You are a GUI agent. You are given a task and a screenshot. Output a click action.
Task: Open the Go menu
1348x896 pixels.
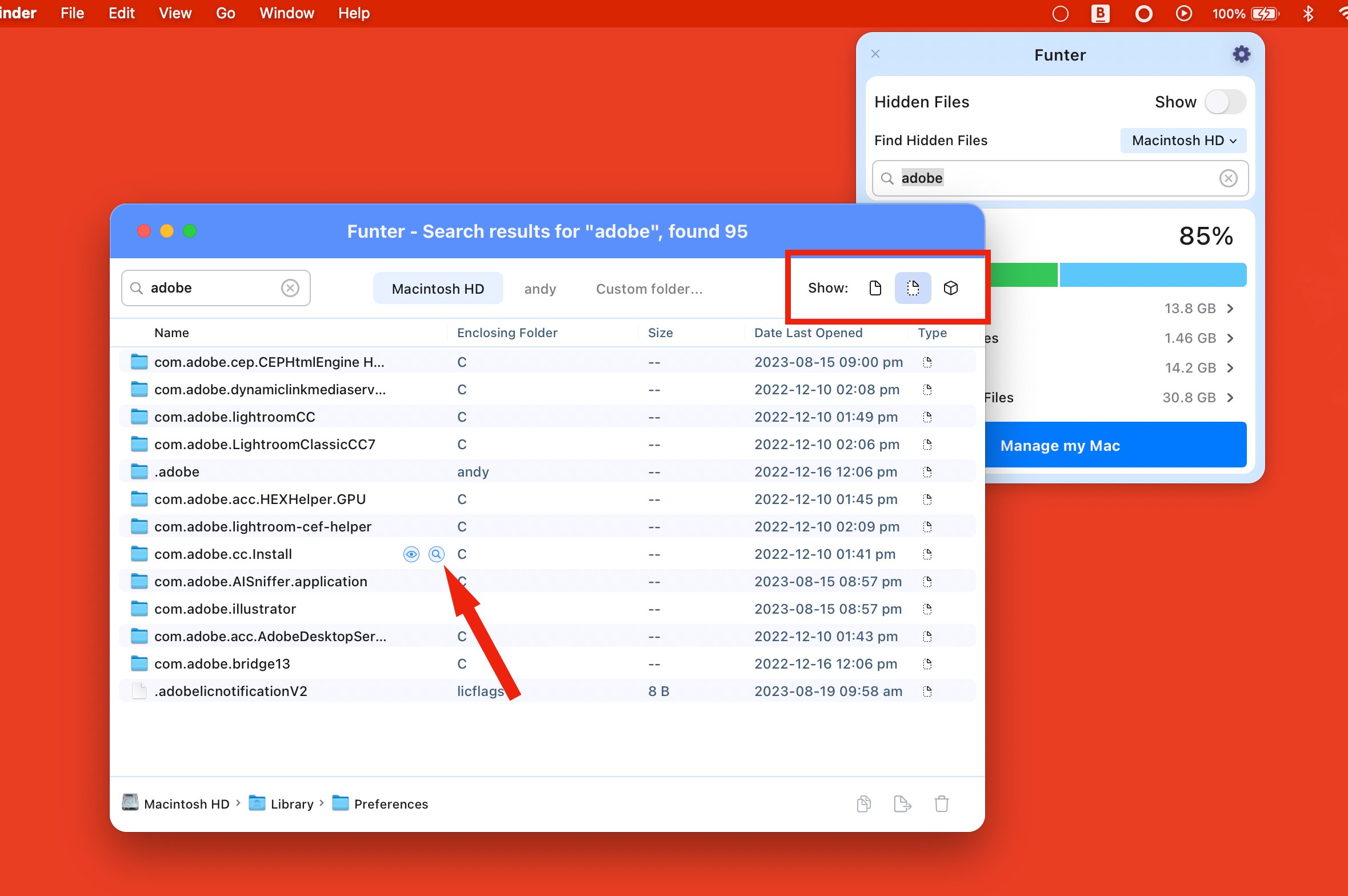coord(225,13)
